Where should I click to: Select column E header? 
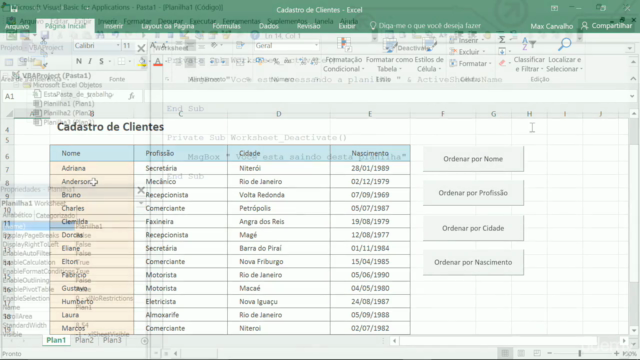click(370, 114)
